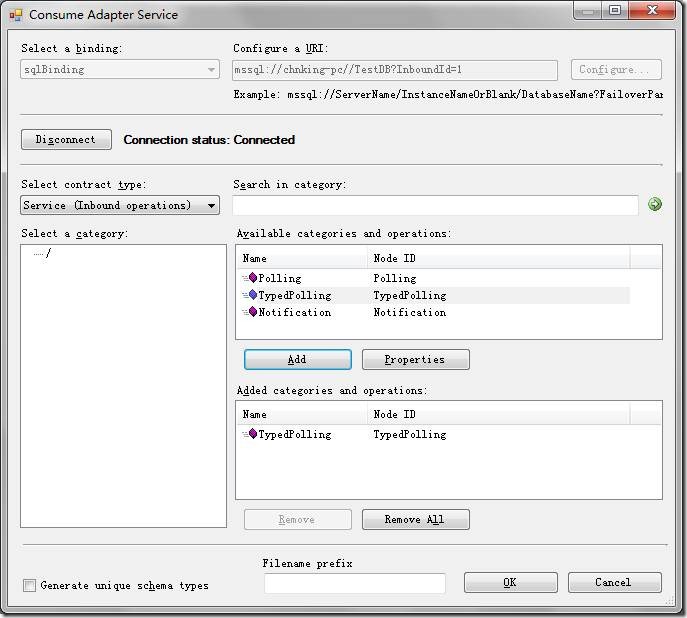This screenshot has width=687, height=618.
Task: Click the example mssql URI text
Action: pos(448,94)
